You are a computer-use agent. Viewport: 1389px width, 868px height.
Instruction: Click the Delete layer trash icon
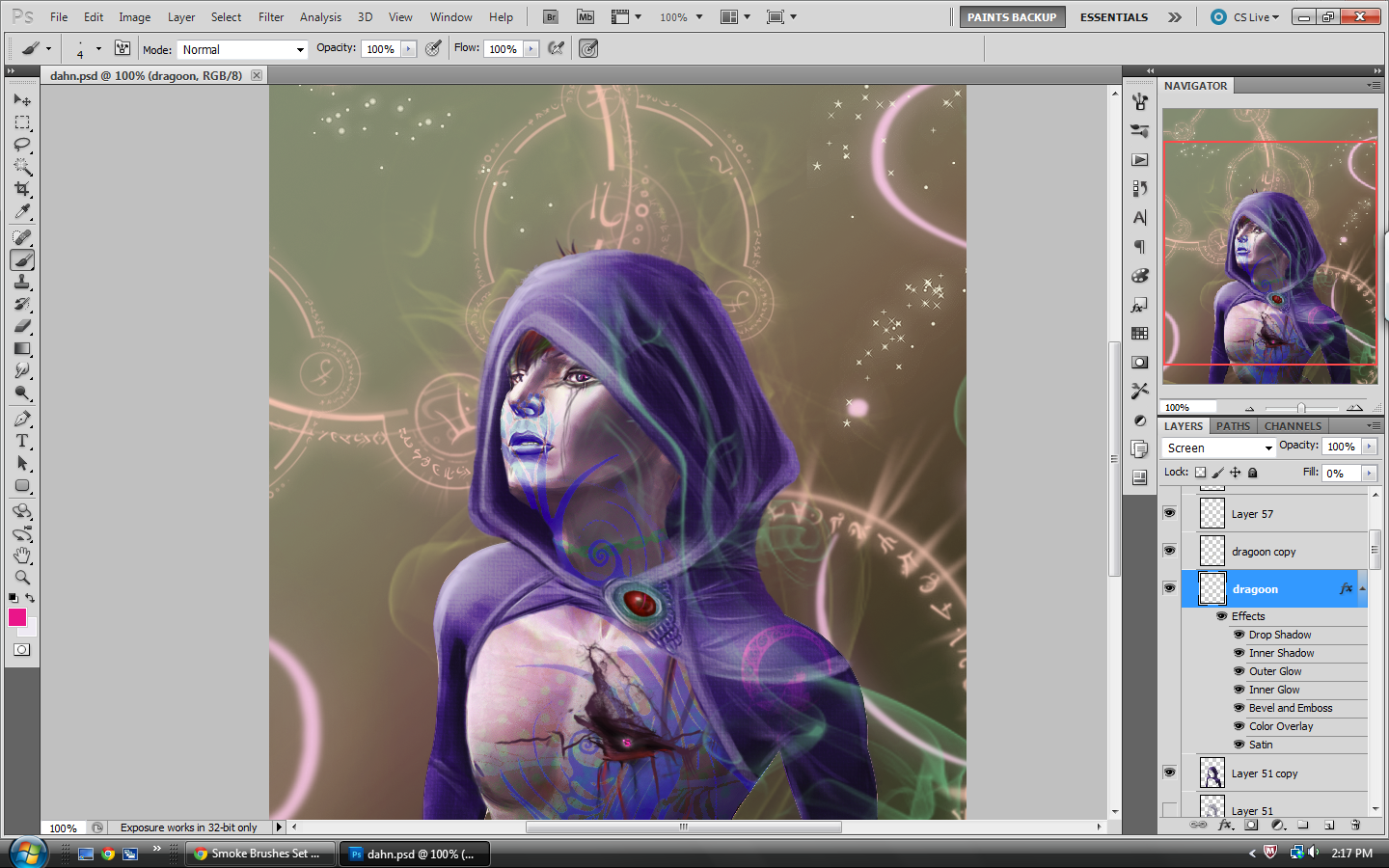click(1355, 826)
